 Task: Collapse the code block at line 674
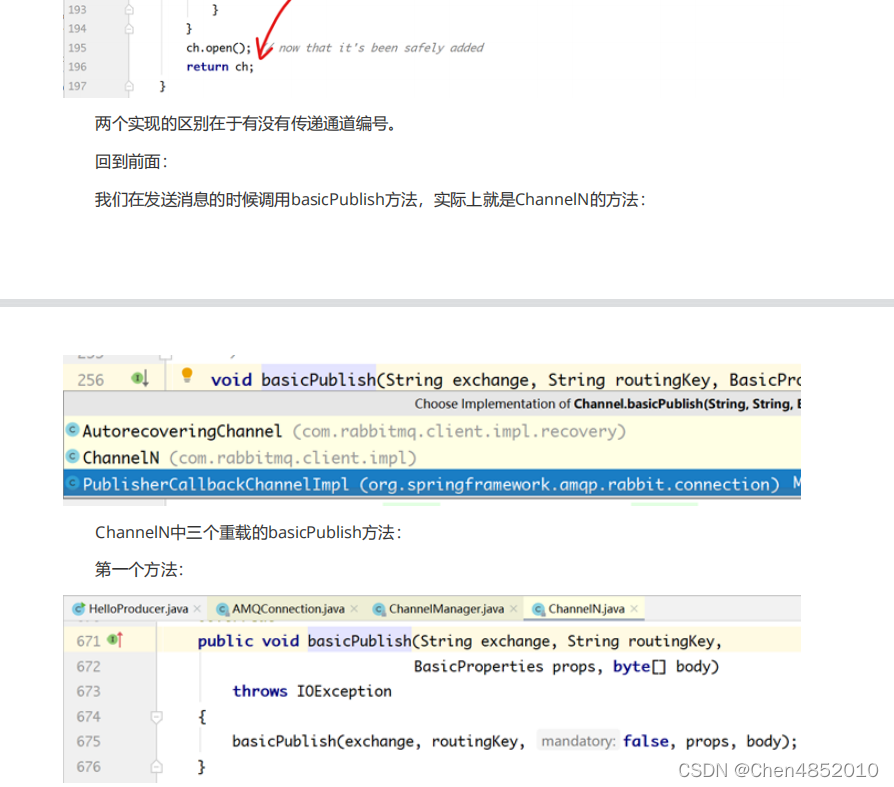(x=156, y=716)
